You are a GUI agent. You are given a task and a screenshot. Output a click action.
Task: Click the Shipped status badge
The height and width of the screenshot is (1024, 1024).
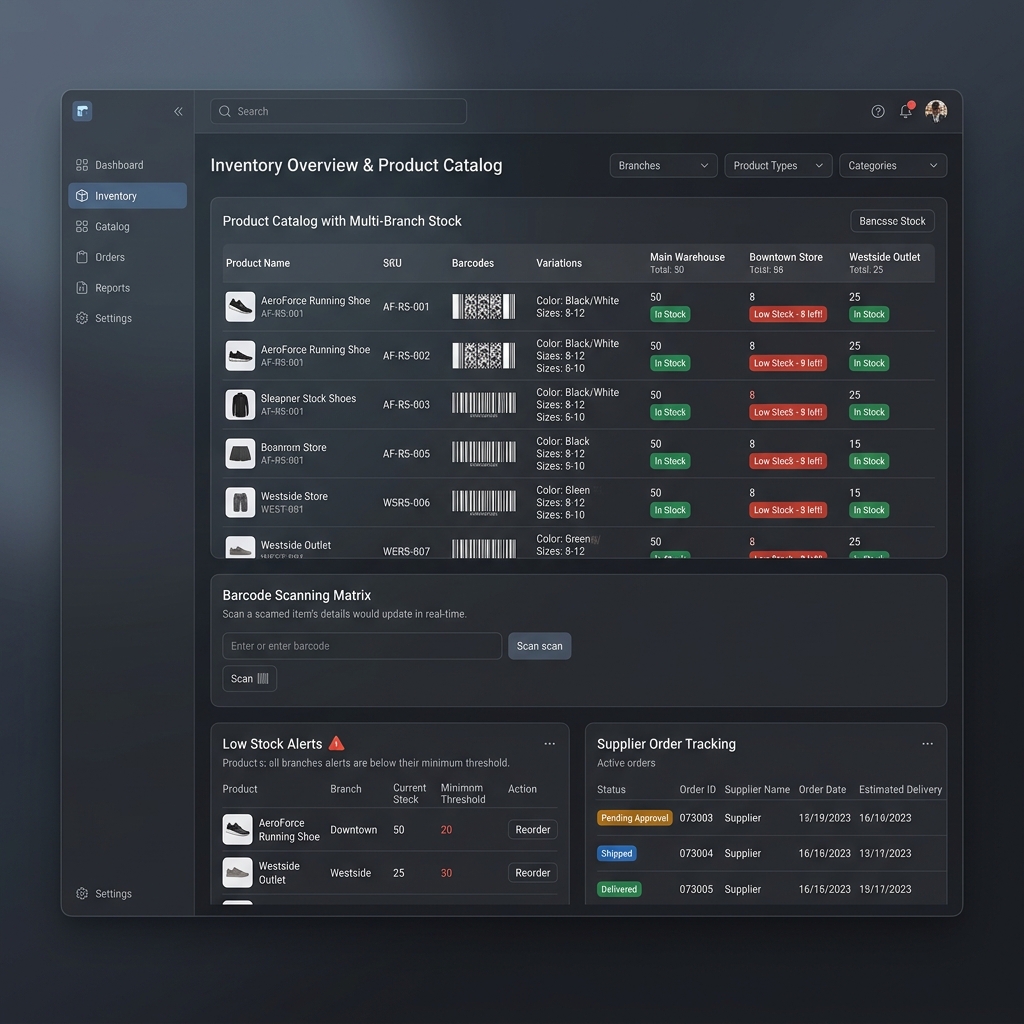pyautogui.click(x=616, y=853)
